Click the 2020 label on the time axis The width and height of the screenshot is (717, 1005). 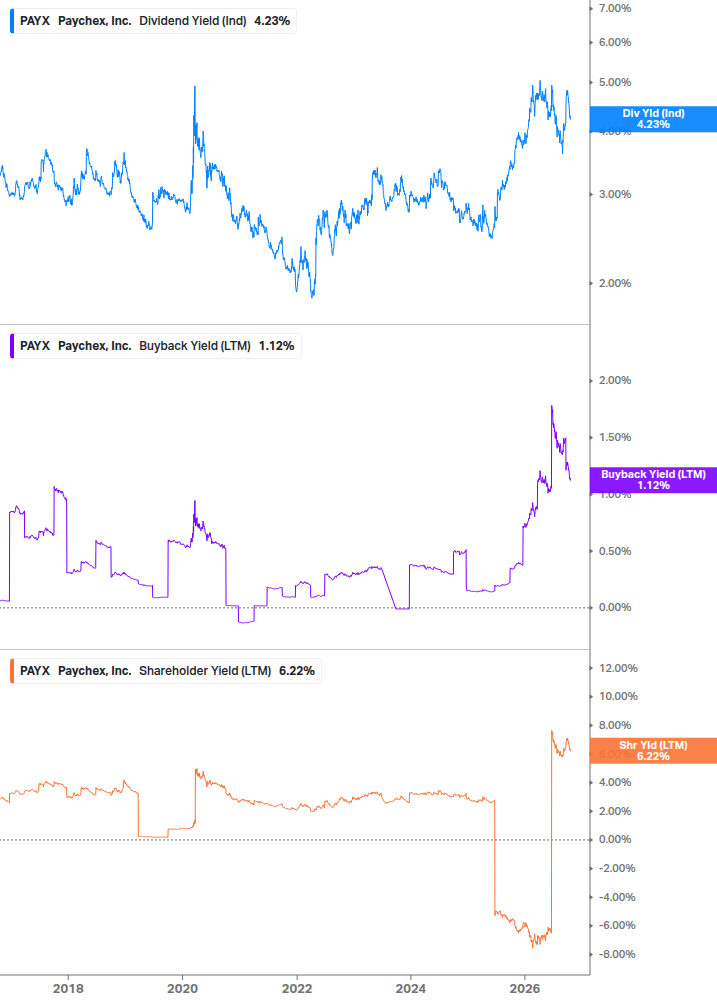coord(182,988)
